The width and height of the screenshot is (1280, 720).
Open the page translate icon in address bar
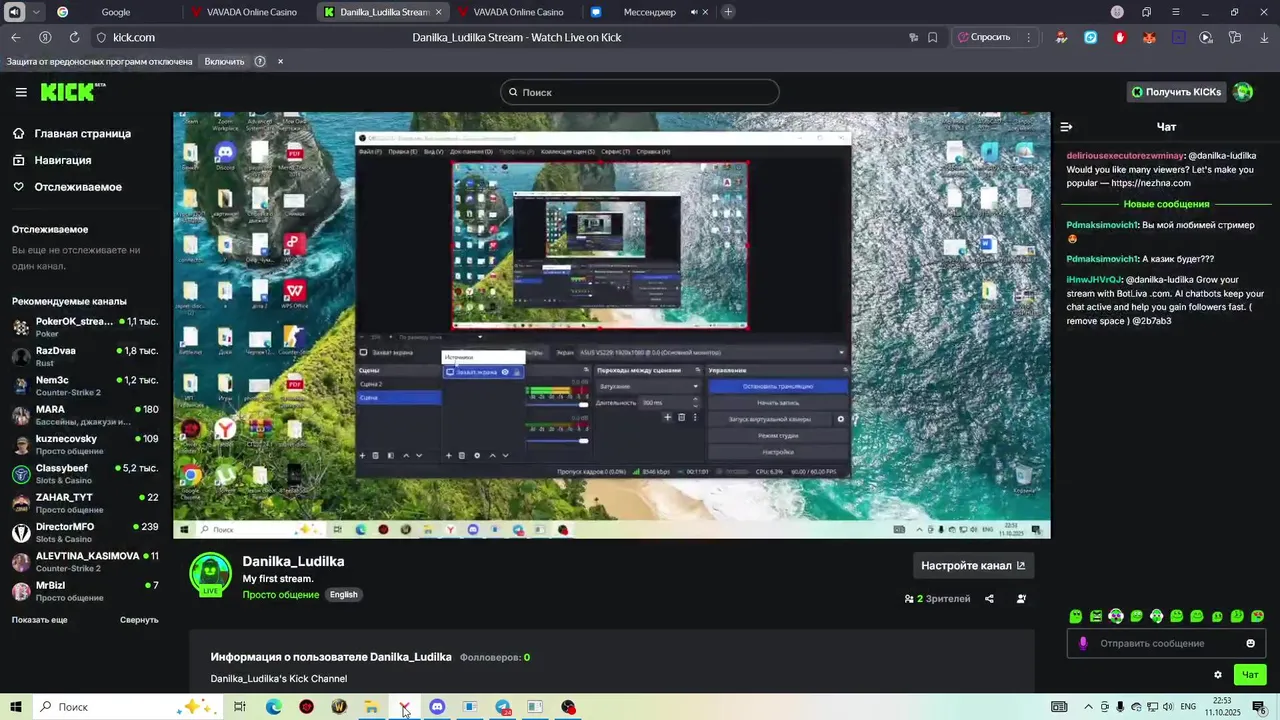point(913,37)
